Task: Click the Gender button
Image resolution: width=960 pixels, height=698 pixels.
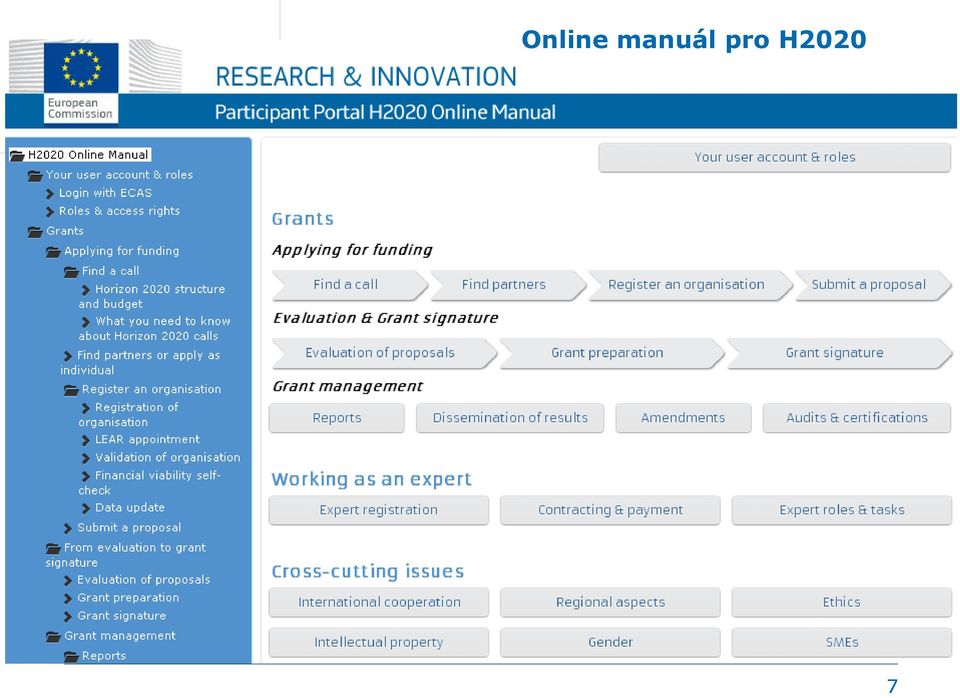Action: point(610,642)
